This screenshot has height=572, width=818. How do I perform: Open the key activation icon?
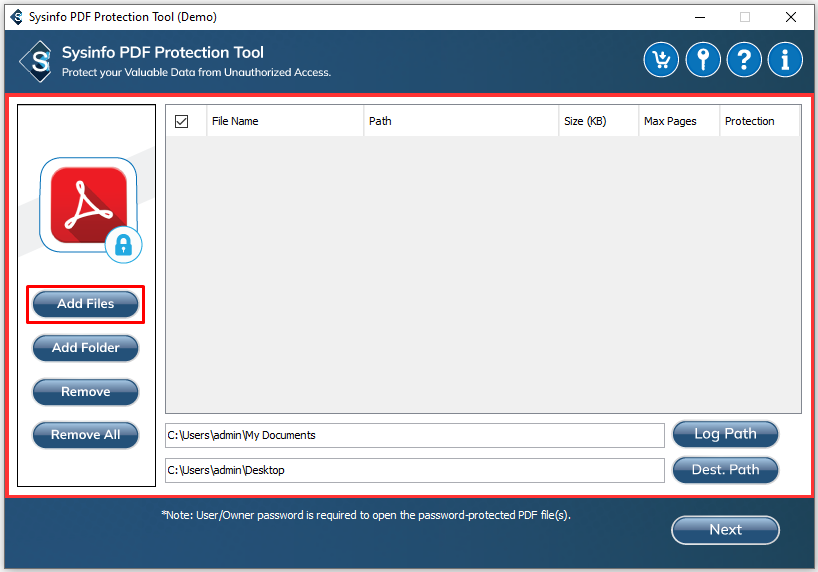[x=703, y=60]
